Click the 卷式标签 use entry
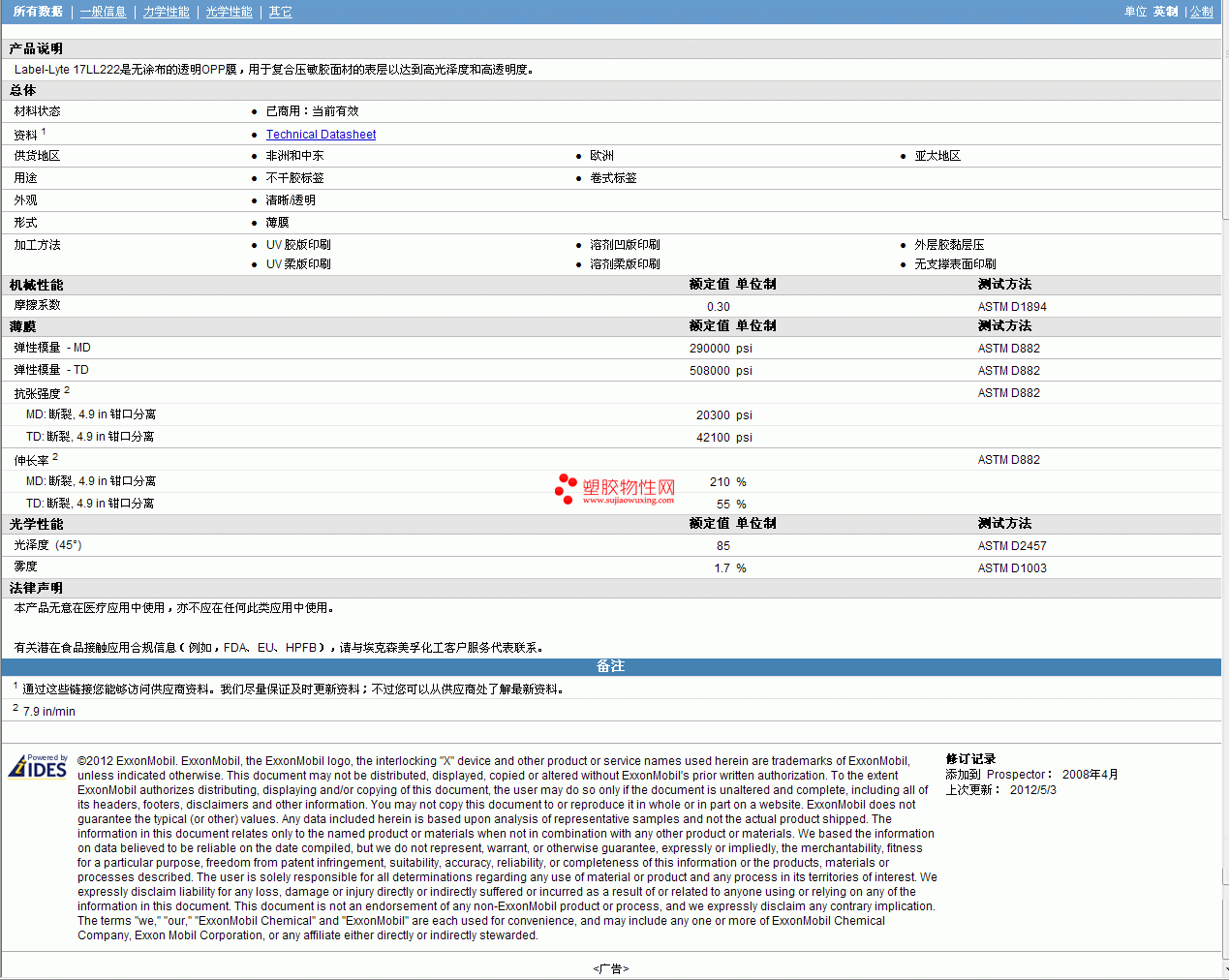This screenshot has height=980, width=1229. tap(613, 178)
